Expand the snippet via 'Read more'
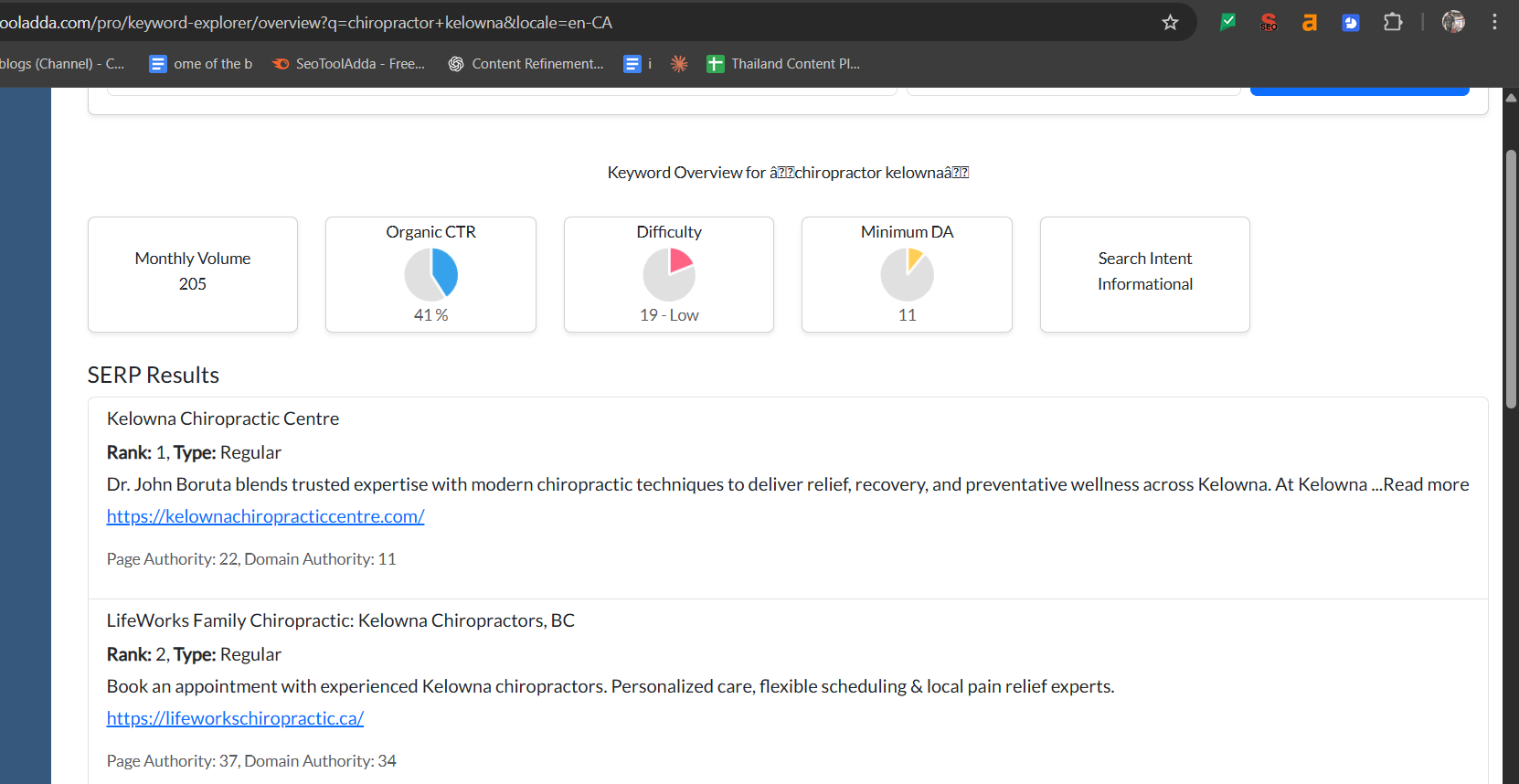Viewport: 1519px width, 784px height. [x=1425, y=484]
